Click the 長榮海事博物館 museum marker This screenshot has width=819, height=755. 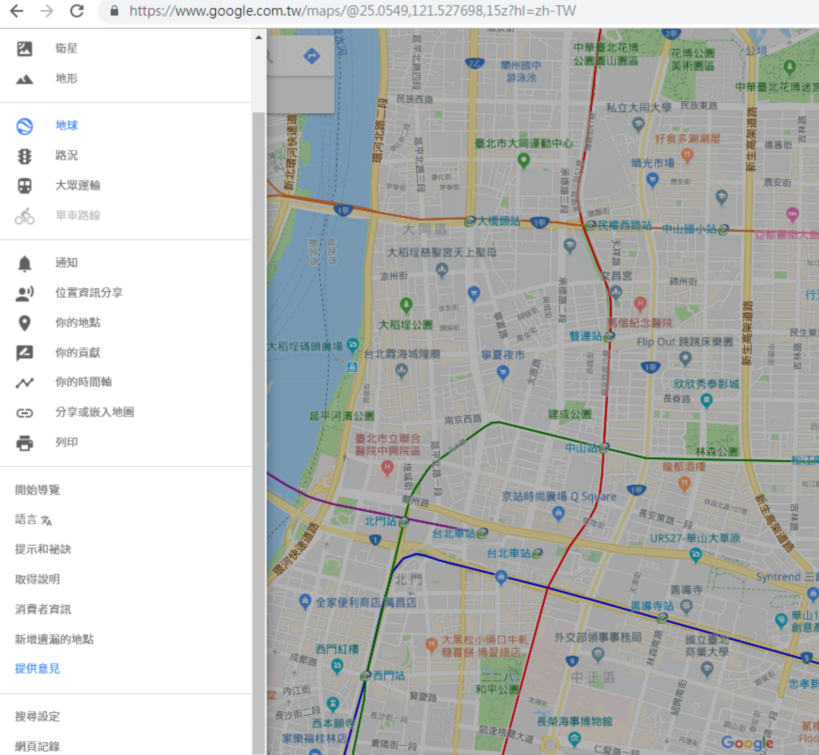(x=575, y=738)
